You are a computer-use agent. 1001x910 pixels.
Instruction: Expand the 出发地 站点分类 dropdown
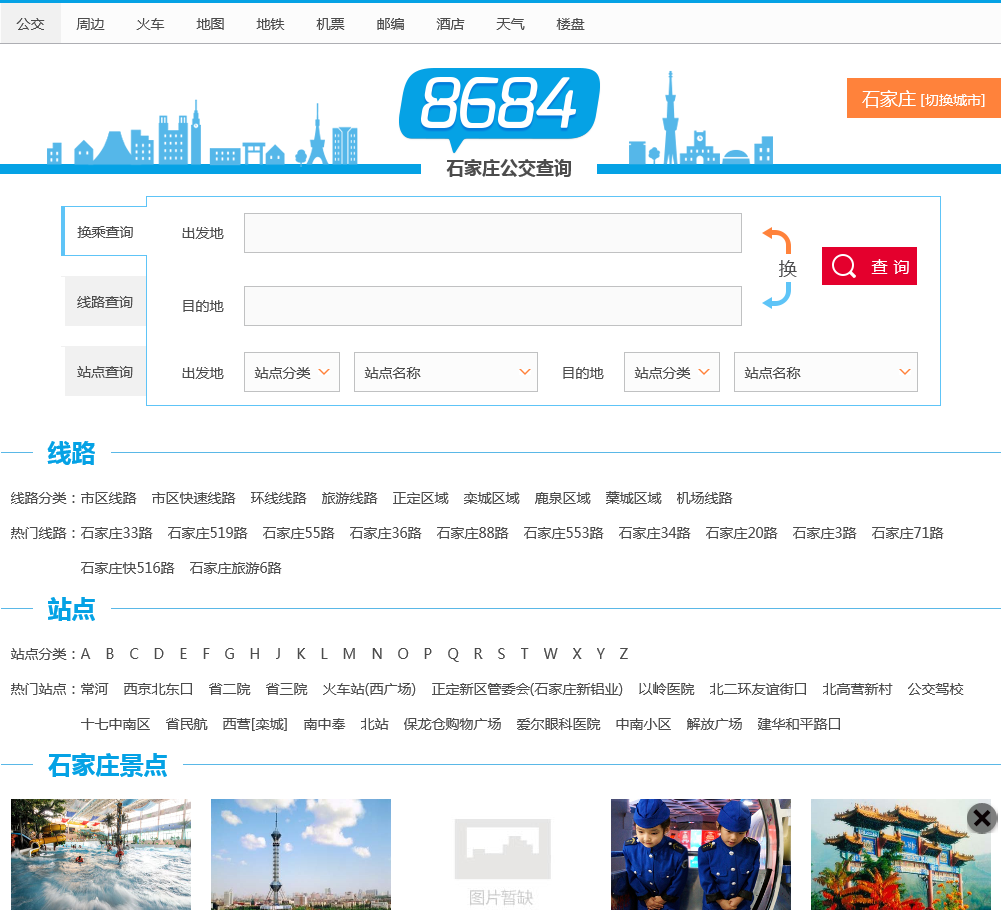point(292,372)
